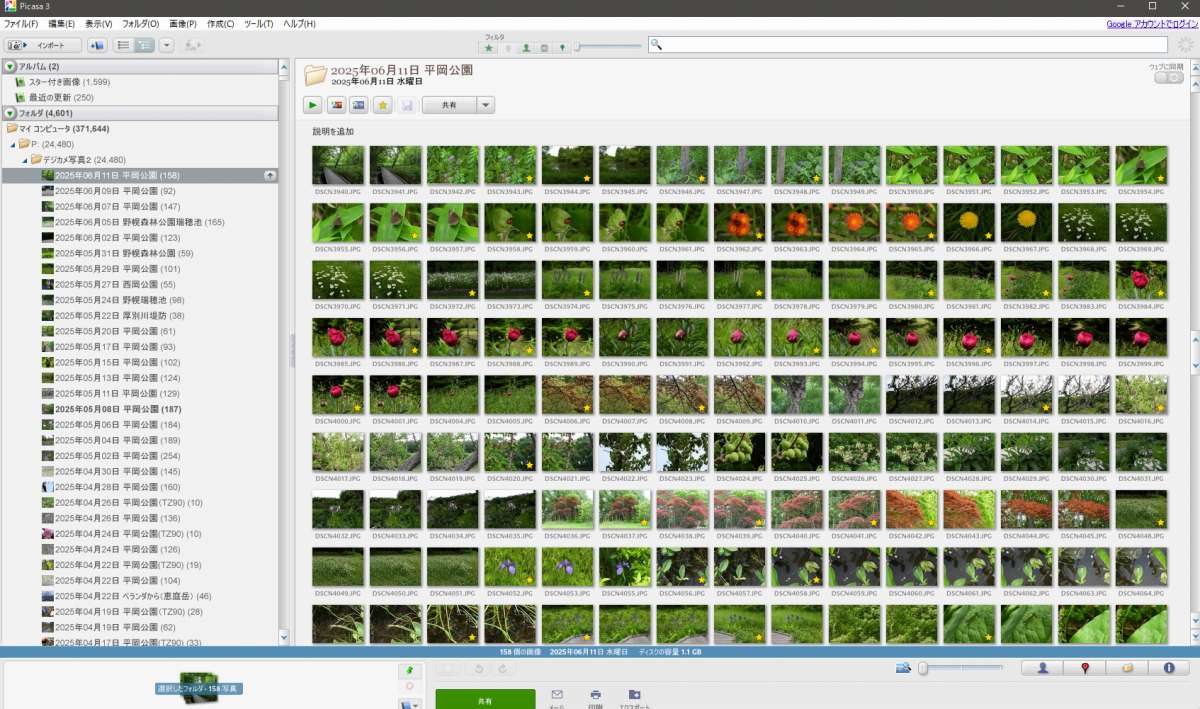Click the movie presentation icon in folder header
The height and width of the screenshot is (709, 1200).
pyautogui.click(x=359, y=105)
